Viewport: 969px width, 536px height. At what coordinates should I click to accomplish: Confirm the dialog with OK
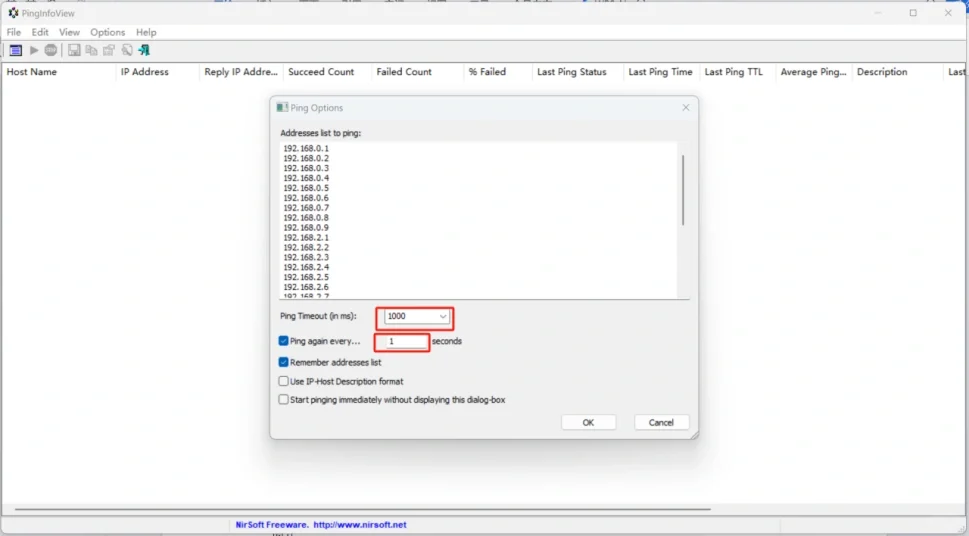tap(588, 423)
